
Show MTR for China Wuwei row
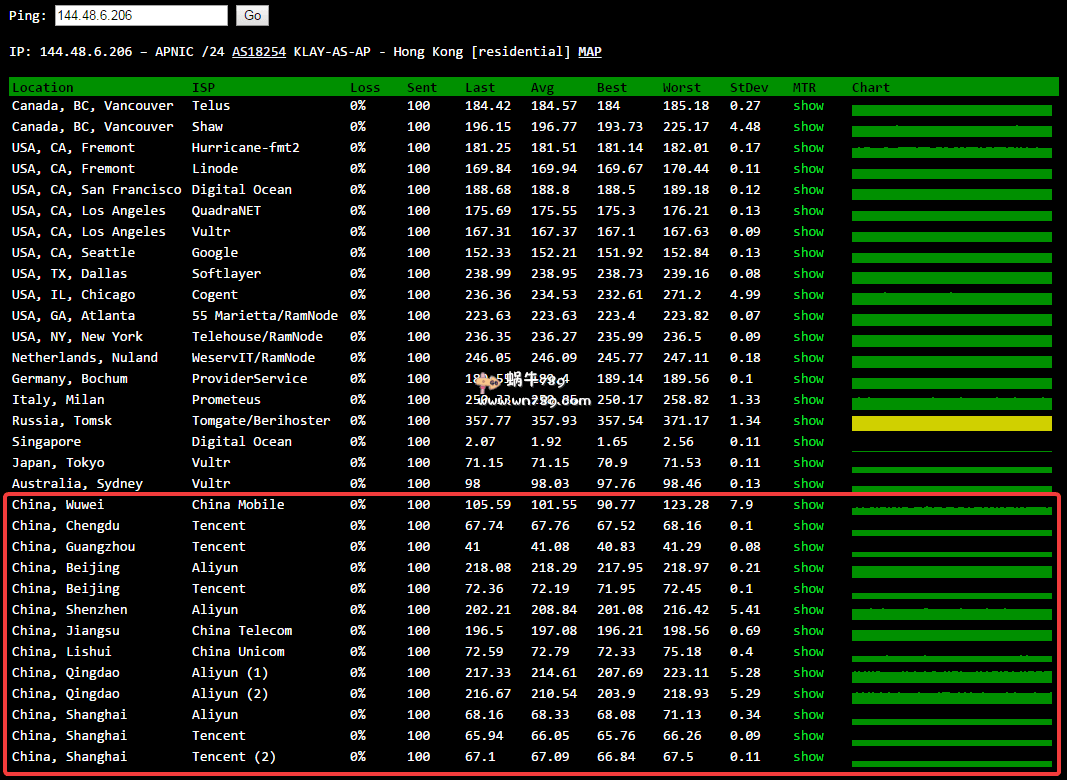(808, 505)
